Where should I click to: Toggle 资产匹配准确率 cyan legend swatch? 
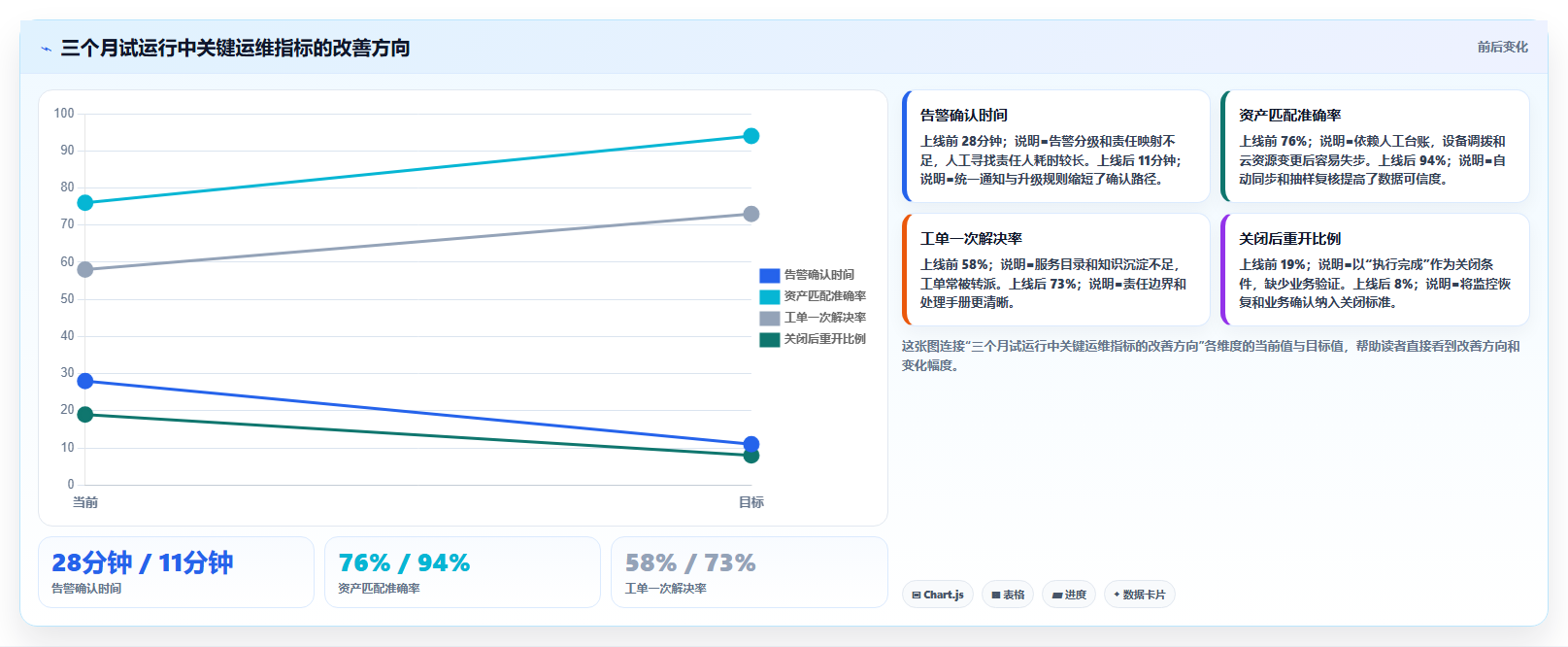769,297
